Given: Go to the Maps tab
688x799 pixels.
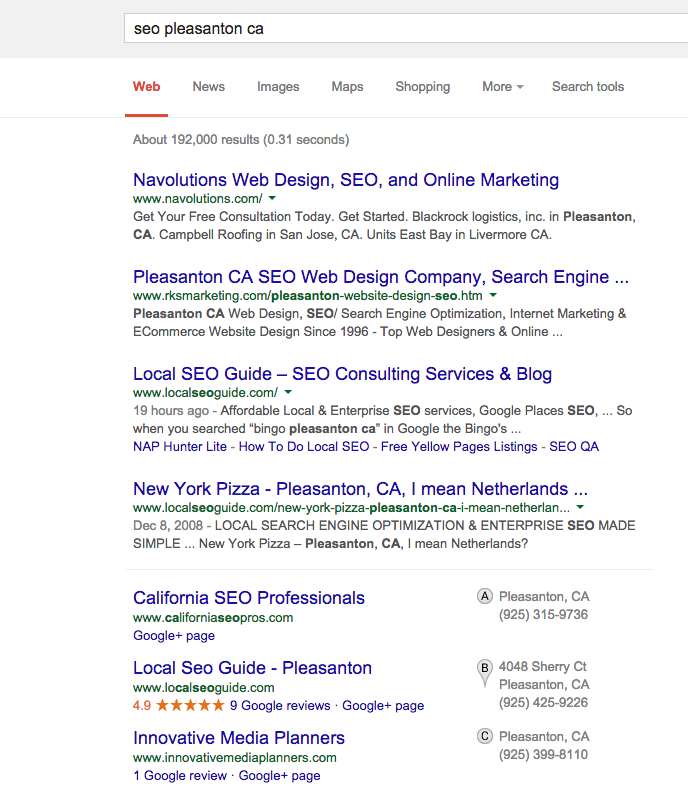Looking at the screenshot, I should 347,87.
